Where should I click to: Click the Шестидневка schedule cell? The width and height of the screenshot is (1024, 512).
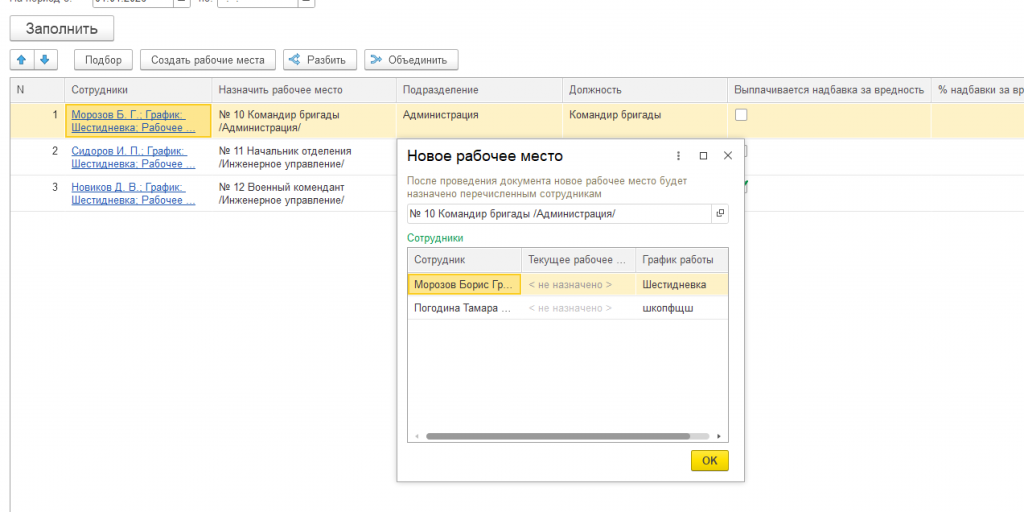pos(681,285)
